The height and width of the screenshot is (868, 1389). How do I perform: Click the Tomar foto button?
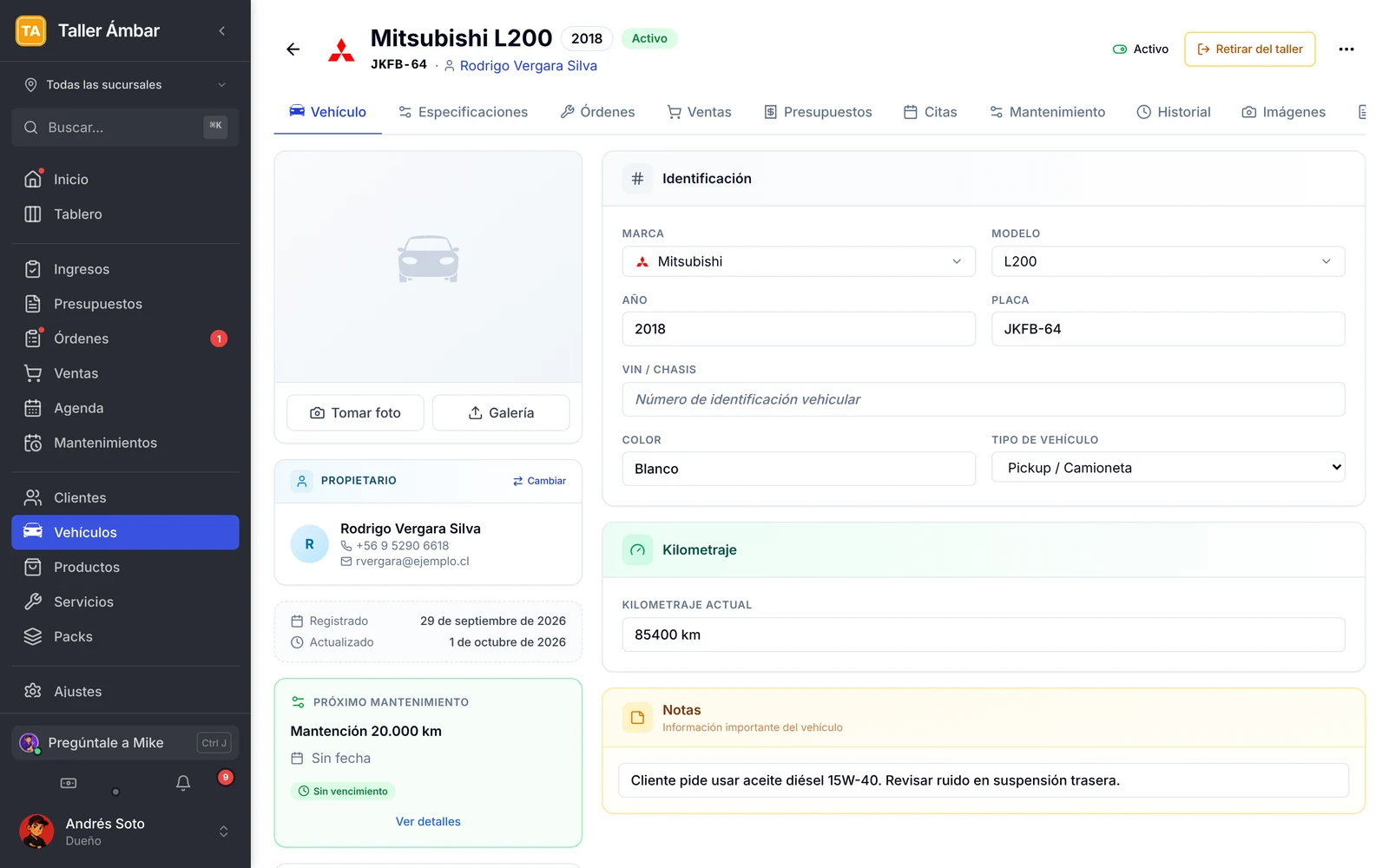point(355,413)
